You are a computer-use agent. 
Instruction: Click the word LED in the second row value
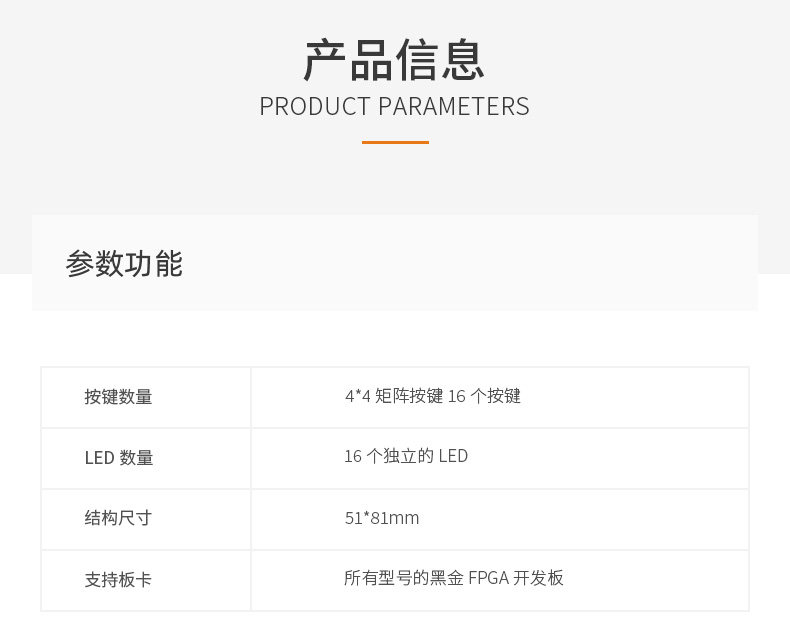(x=453, y=456)
